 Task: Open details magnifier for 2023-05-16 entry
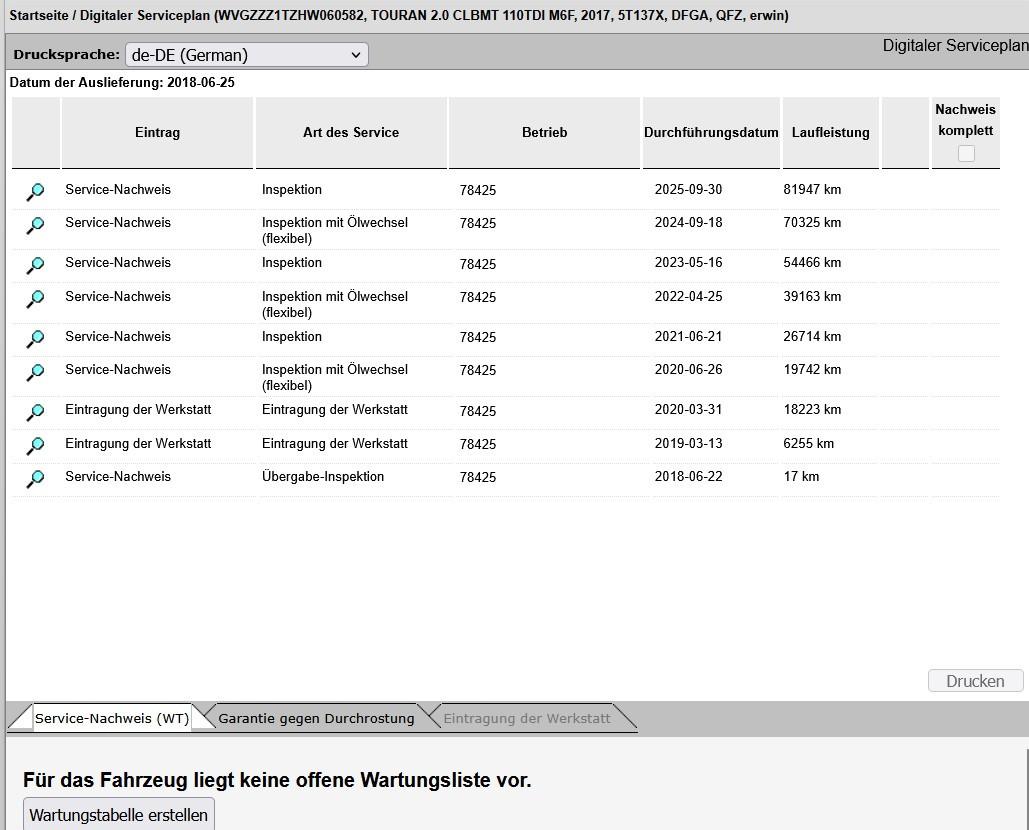(x=35, y=265)
